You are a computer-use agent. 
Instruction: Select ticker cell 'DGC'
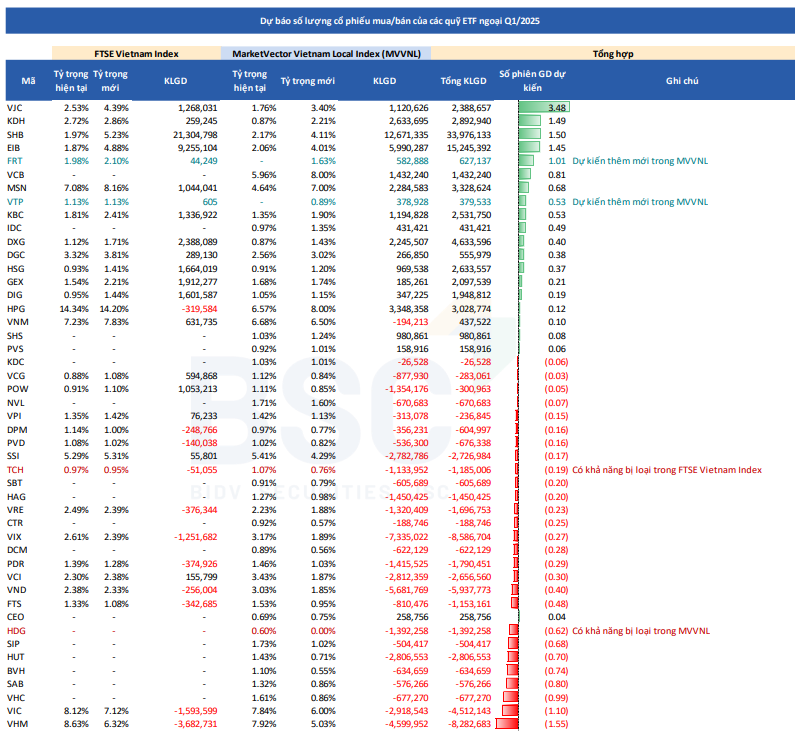point(16,255)
